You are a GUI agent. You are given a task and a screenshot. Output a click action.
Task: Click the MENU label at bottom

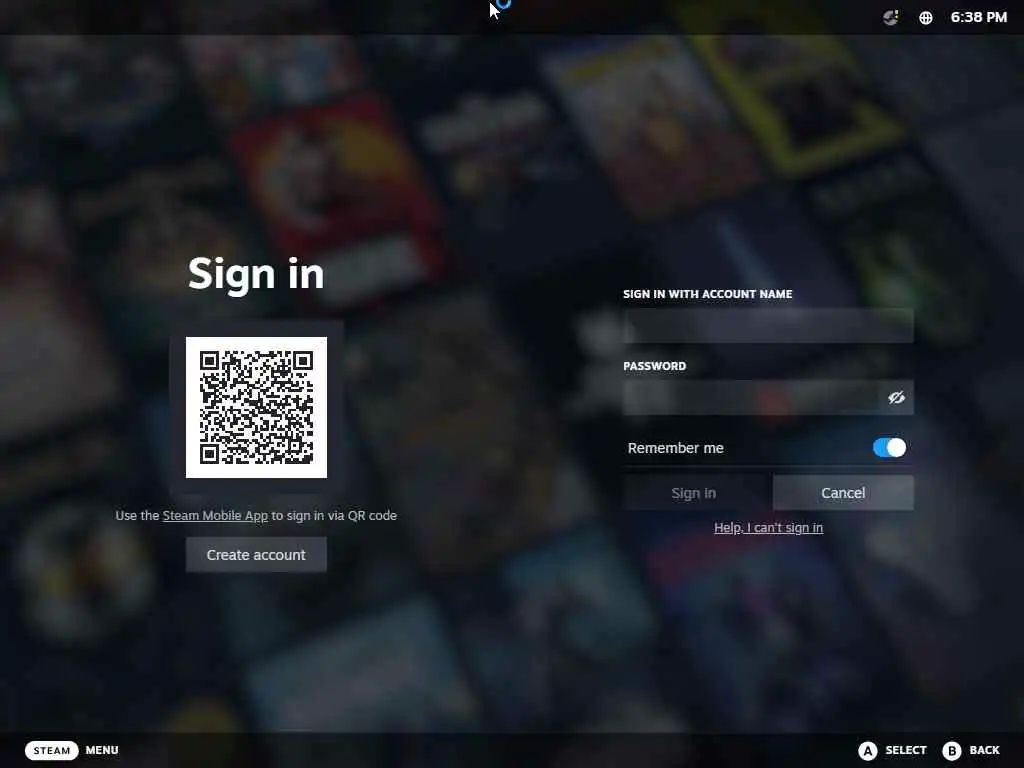click(102, 750)
